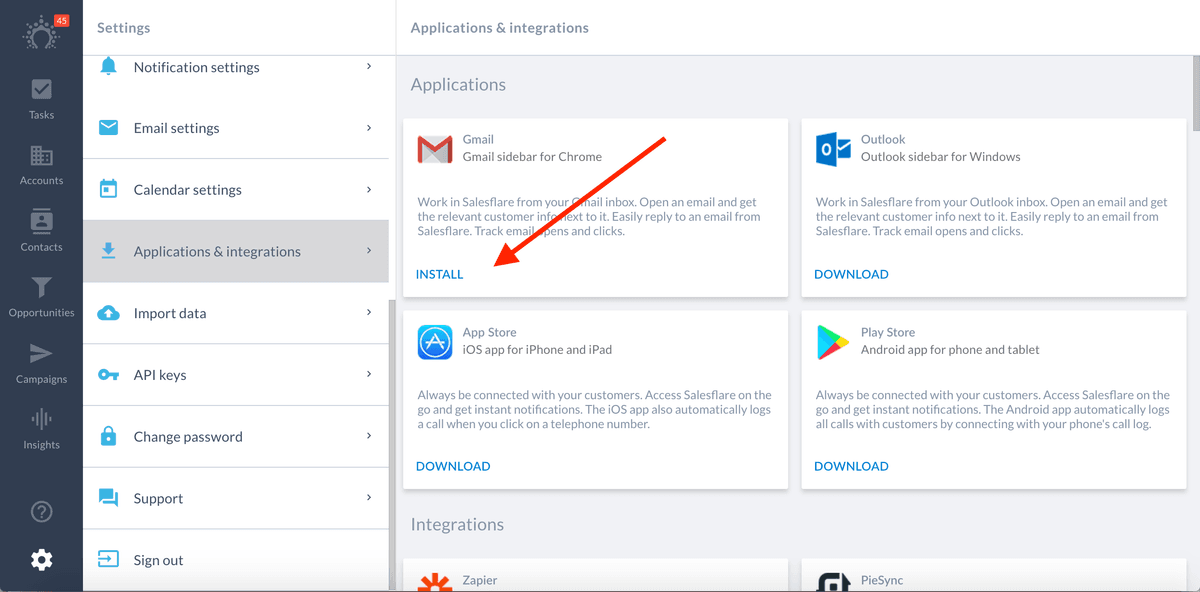Install the Gmail sidebar for Chrome

click(x=440, y=274)
